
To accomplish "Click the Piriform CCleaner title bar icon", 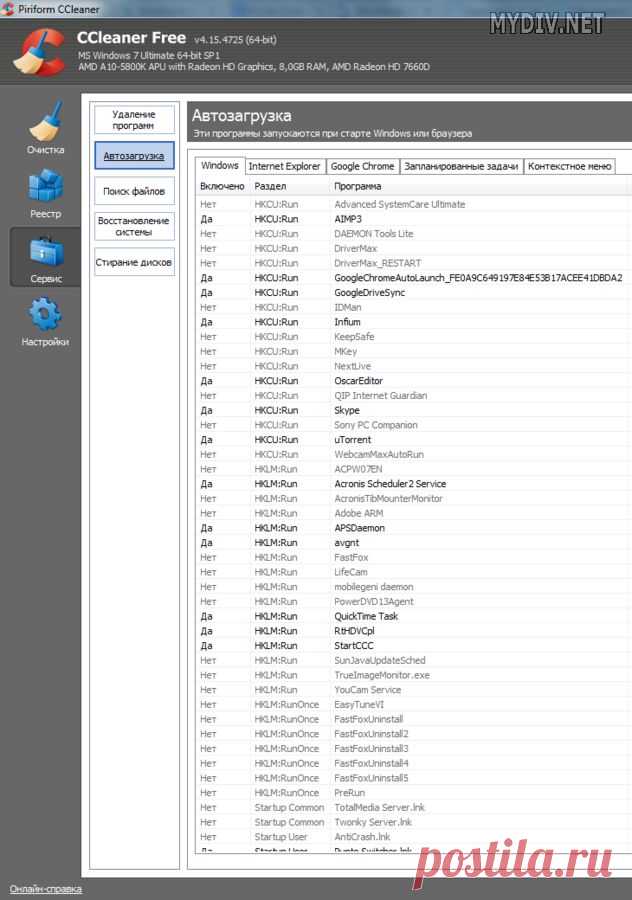I will tap(9, 9).
